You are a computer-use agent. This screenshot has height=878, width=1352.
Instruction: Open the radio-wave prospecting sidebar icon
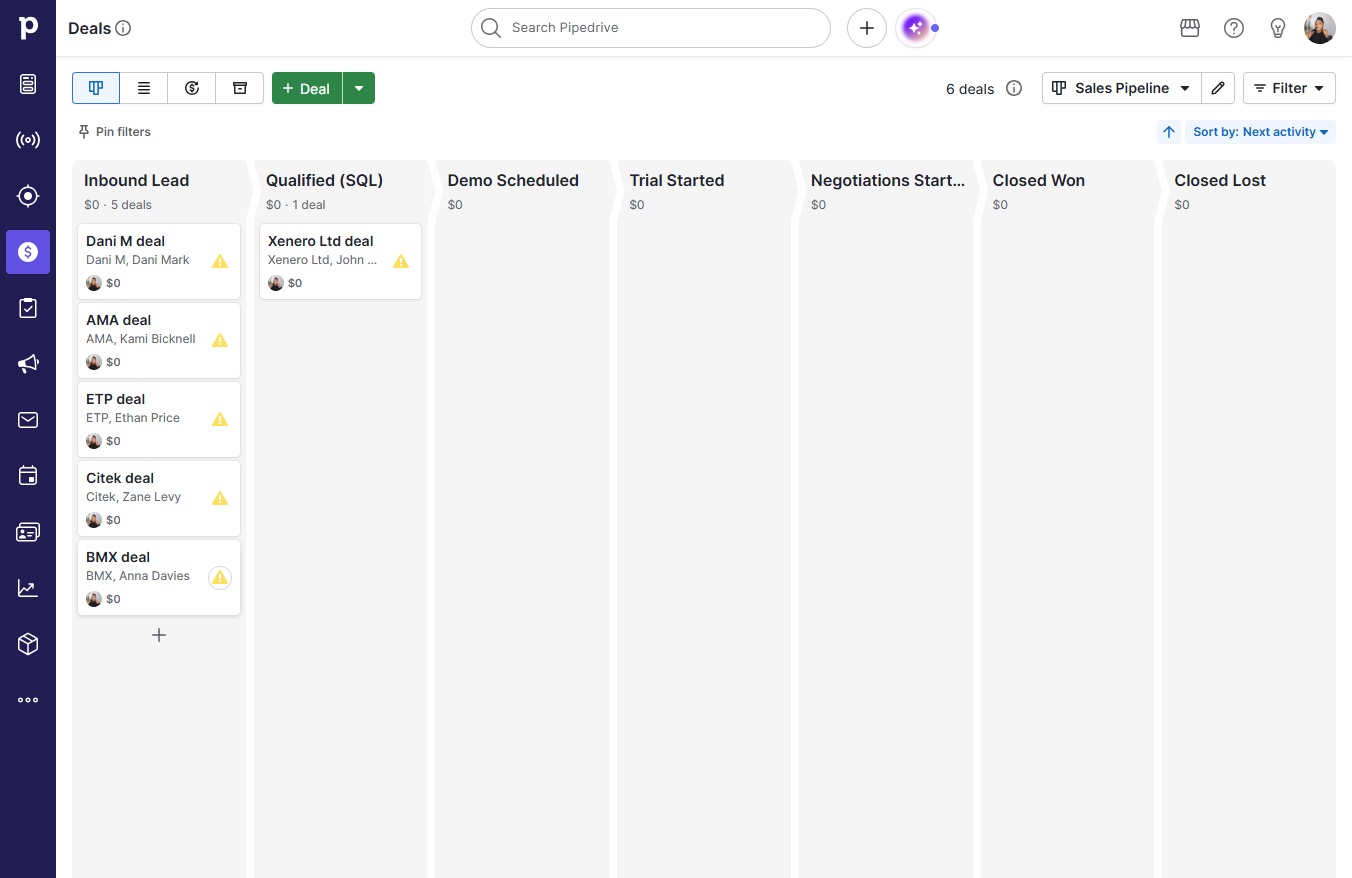pyautogui.click(x=28, y=140)
